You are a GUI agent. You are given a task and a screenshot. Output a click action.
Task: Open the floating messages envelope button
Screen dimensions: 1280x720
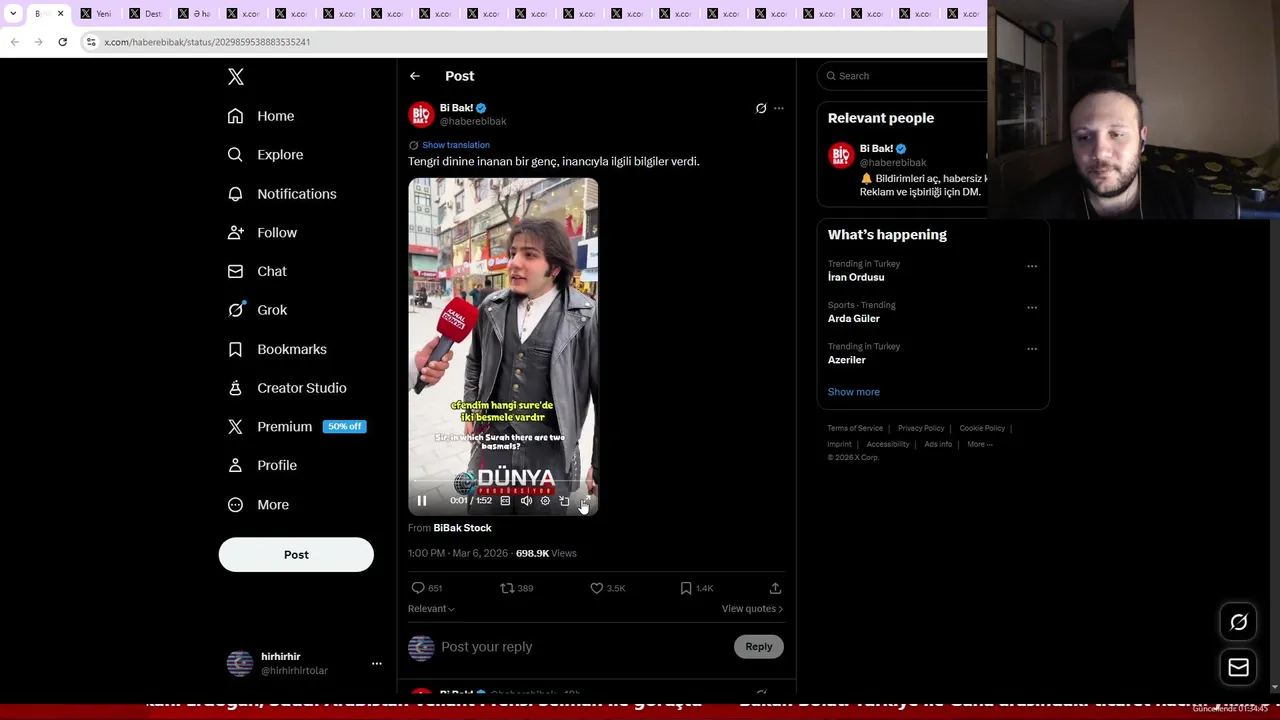click(x=1238, y=668)
